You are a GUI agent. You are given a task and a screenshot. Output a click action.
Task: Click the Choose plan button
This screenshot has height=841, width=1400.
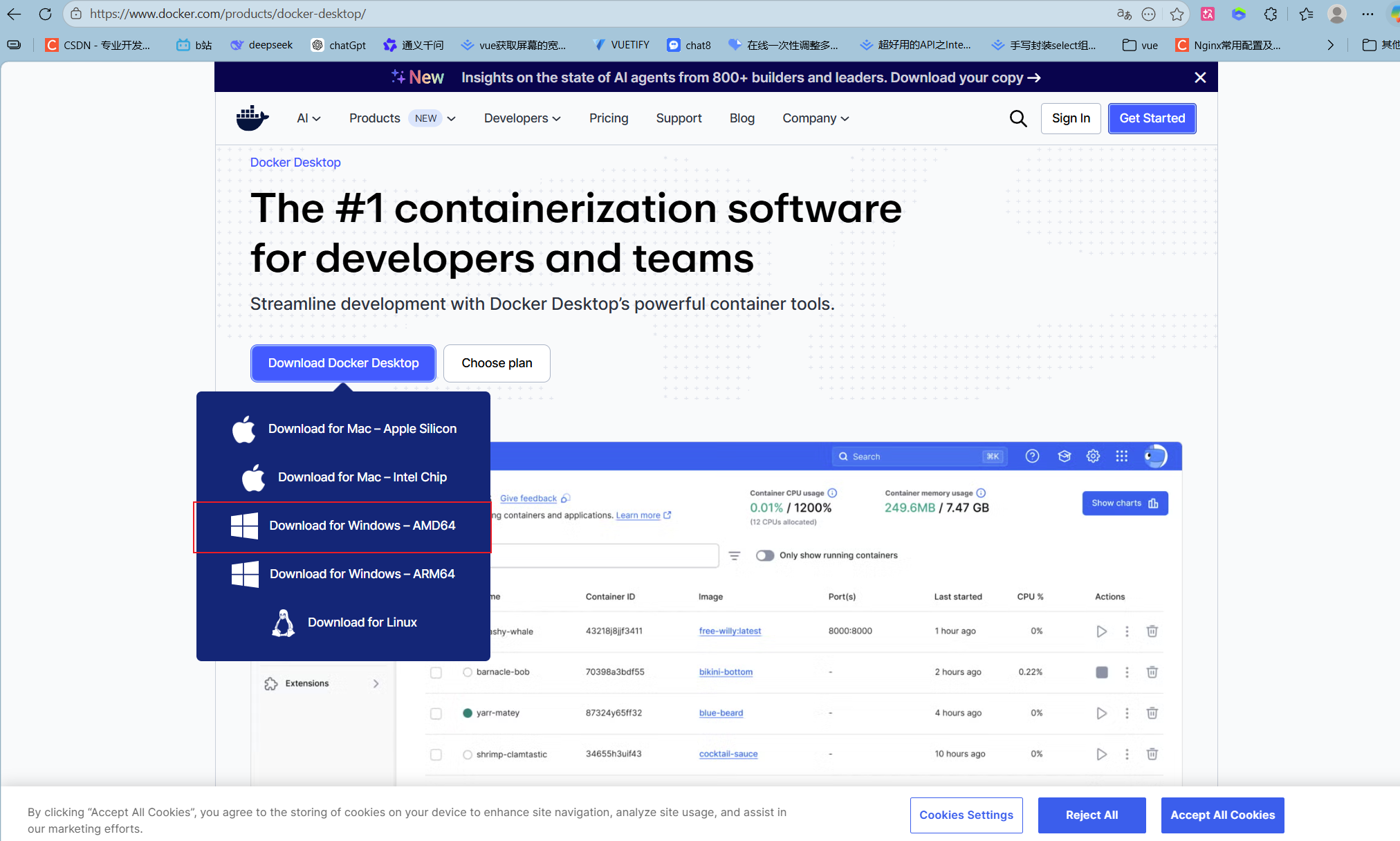pyautogui.click(x=497, y=363)
